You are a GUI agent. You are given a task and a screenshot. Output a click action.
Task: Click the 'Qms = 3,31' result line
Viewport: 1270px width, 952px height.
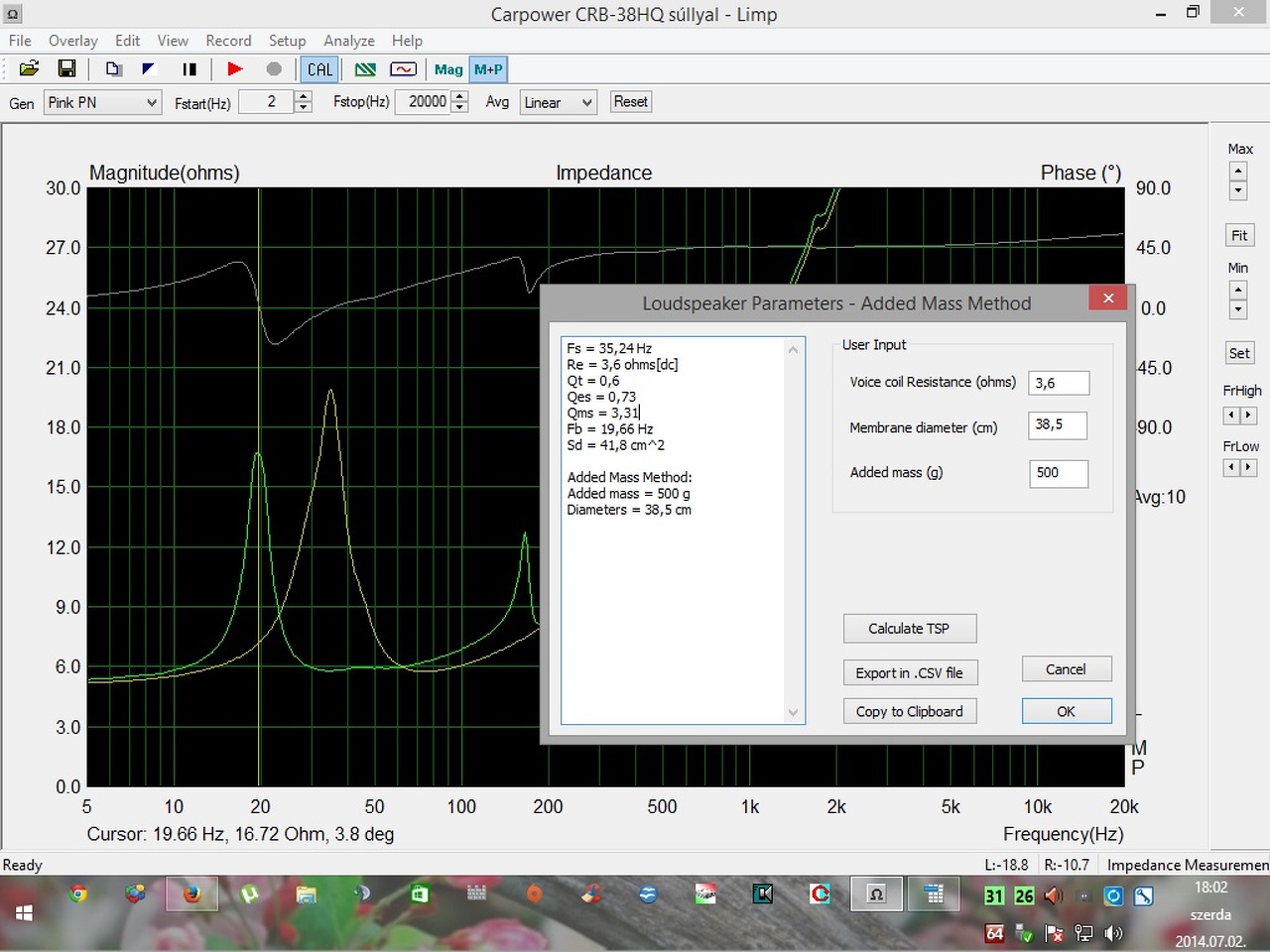pos(603,413)
